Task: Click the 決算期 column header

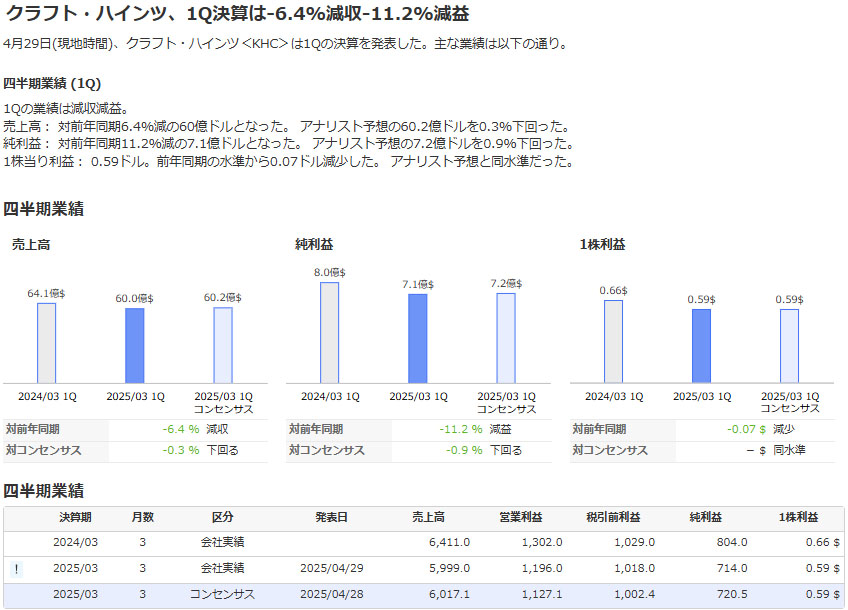Action: click(x=73, y=517)
